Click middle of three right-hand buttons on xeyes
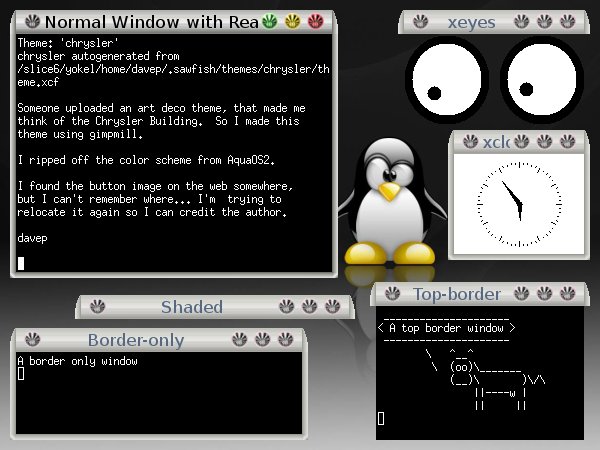Viewport: 600px width, 450px height. pyautogui.click(x=545, y=21)
